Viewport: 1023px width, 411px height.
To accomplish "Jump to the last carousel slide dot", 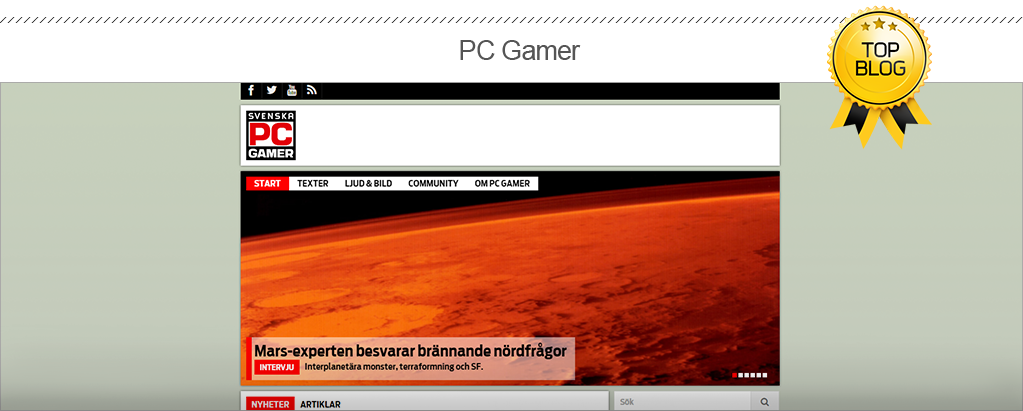I will (765, 375).
